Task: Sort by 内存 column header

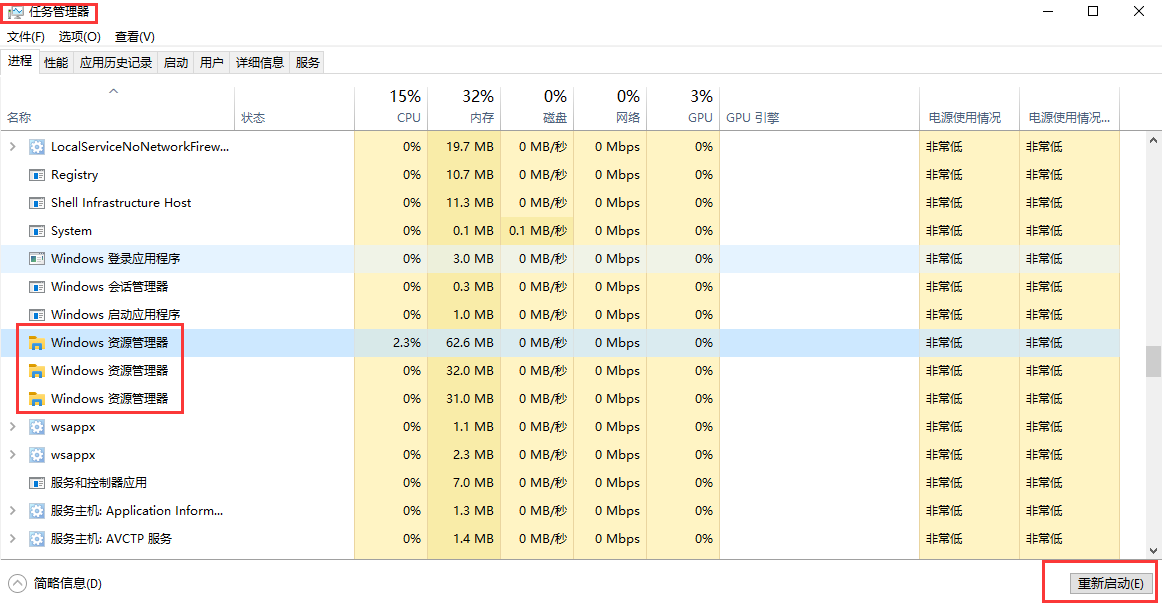Action: point(464,108)
